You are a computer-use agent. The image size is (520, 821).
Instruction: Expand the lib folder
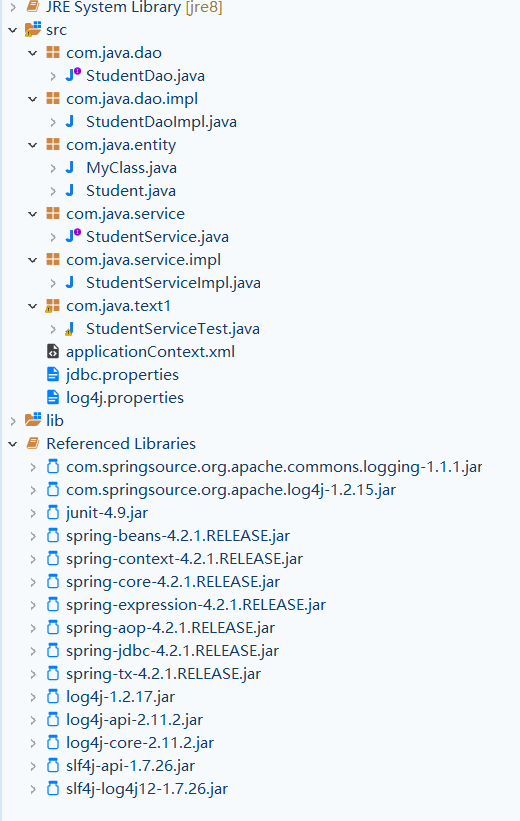pos(13,420)
